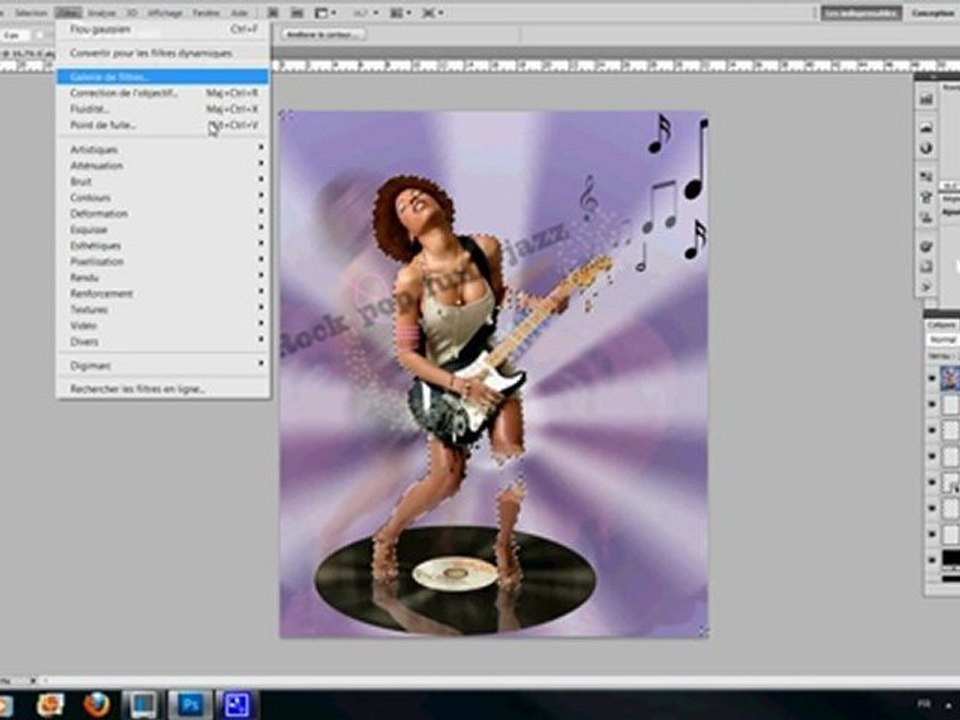Open the page-shaped panel icon in dock

click(926, 266)
